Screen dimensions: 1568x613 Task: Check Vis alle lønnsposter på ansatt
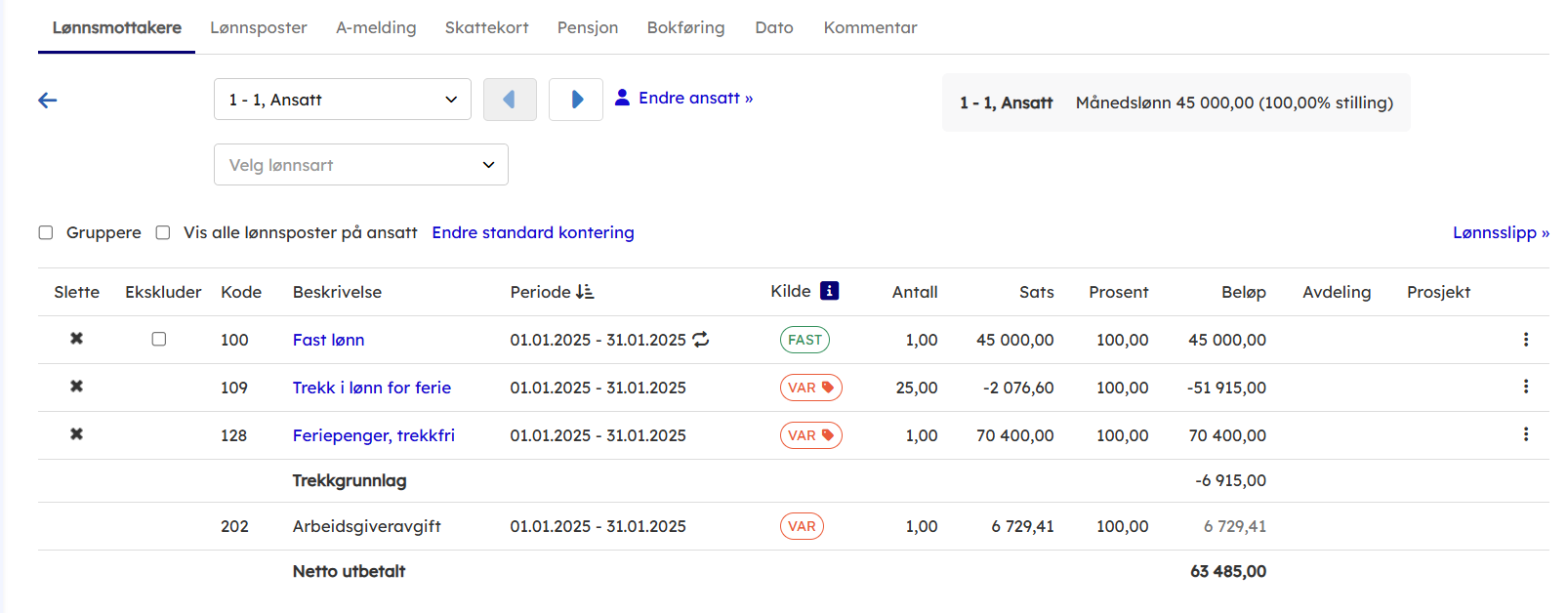[163, 232]
